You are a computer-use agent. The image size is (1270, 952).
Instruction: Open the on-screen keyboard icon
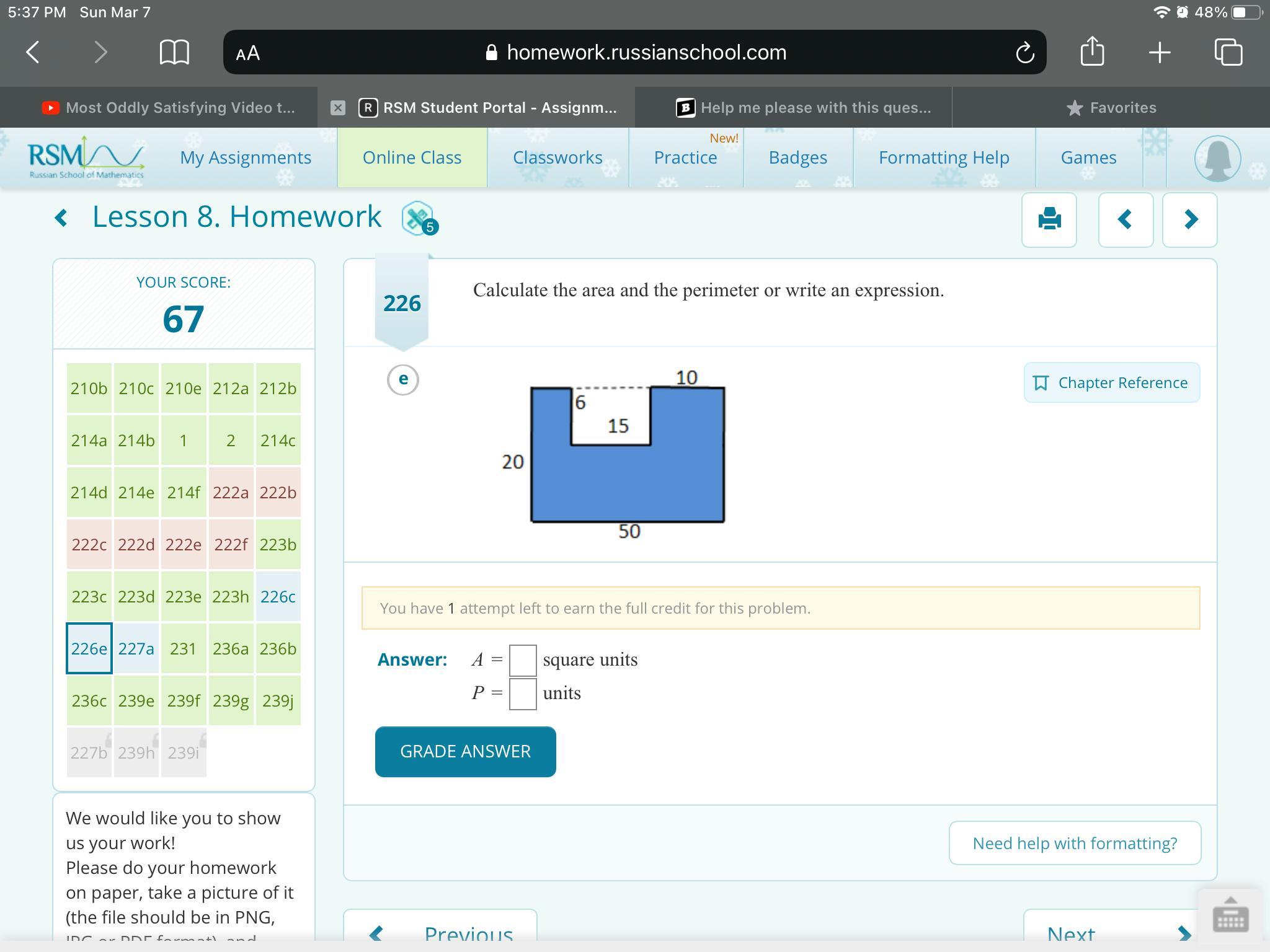[1230, 915]
